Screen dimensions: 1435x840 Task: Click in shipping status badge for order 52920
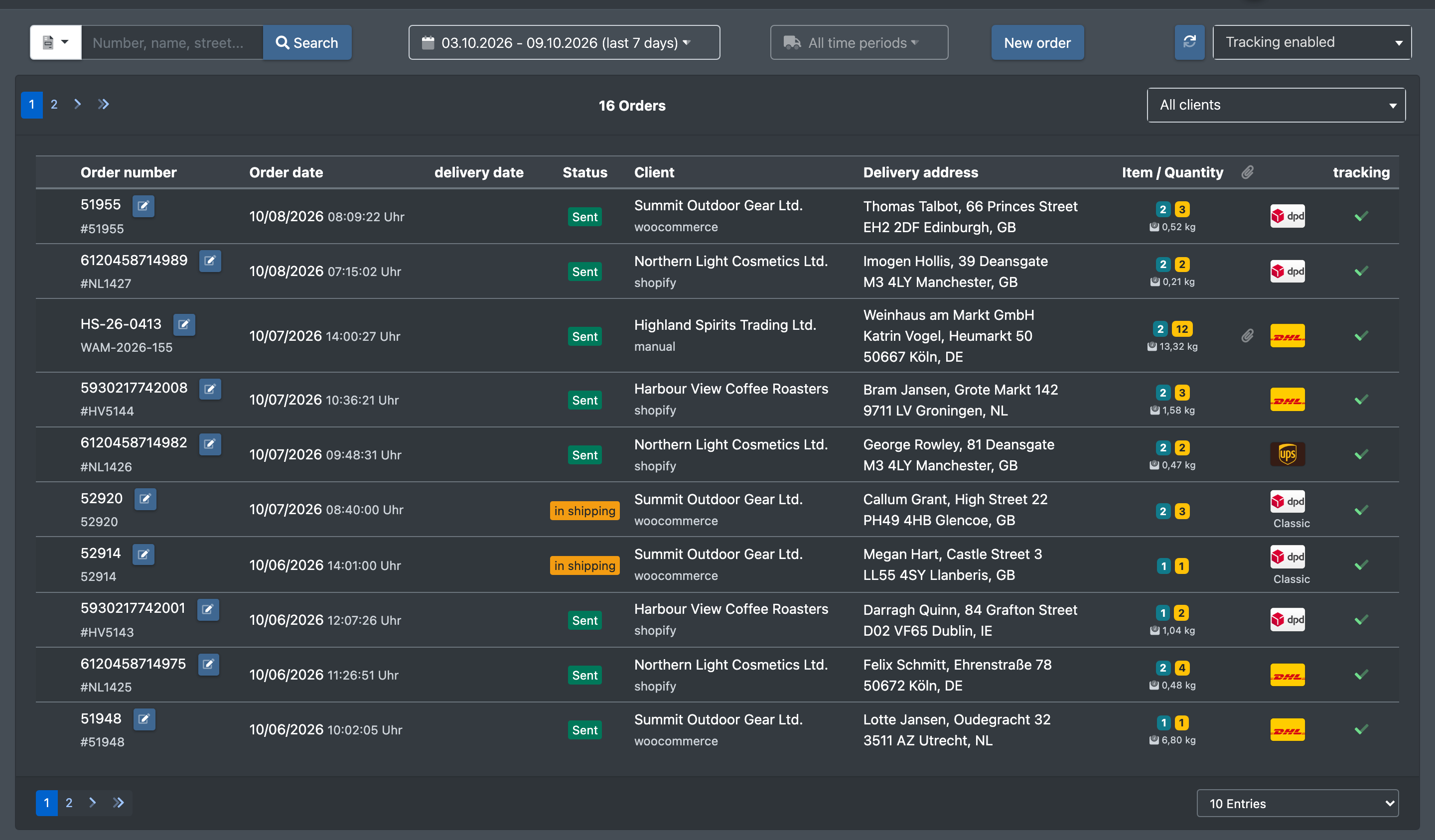coord(584,511)
